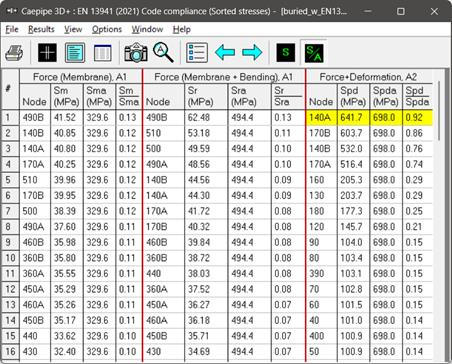The height and width of the screenshot is (364, 452).
Task: Select highlighted node 140A cell
Action: tap(321, 118)
